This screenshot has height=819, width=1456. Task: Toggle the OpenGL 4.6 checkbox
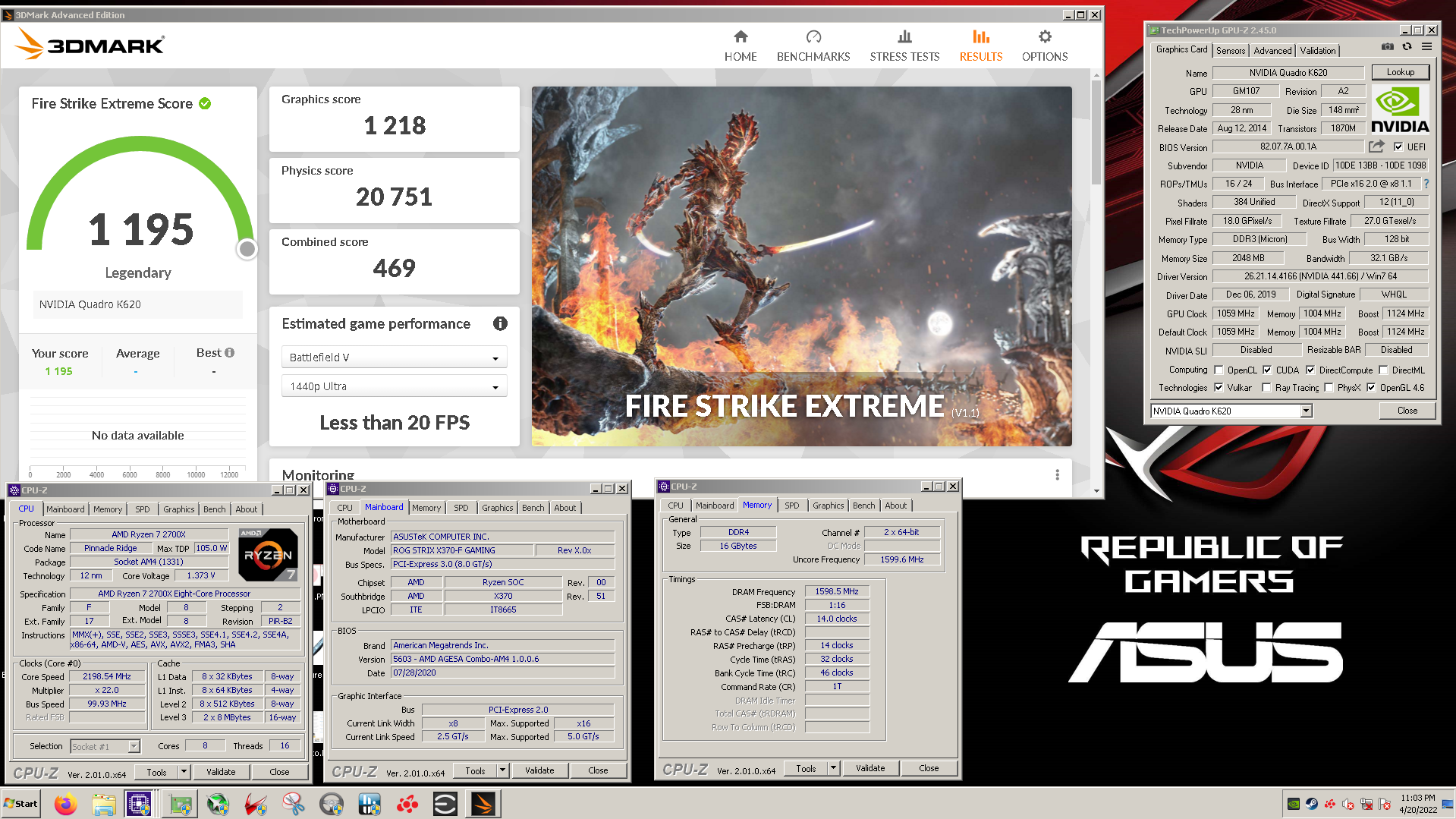pyautogui.click(x=1371, y=388)
